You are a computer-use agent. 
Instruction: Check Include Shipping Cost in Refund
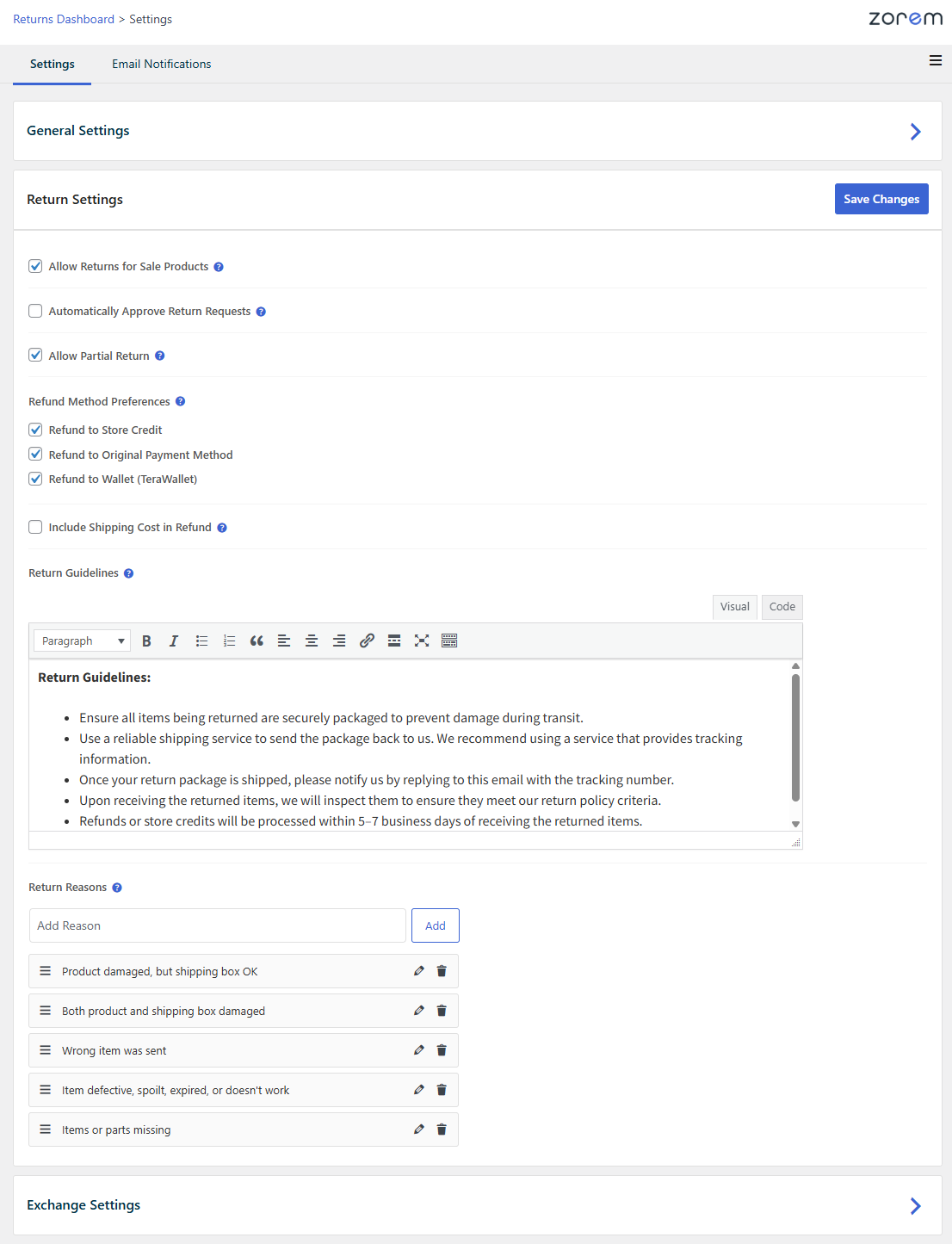pos(35,527)
